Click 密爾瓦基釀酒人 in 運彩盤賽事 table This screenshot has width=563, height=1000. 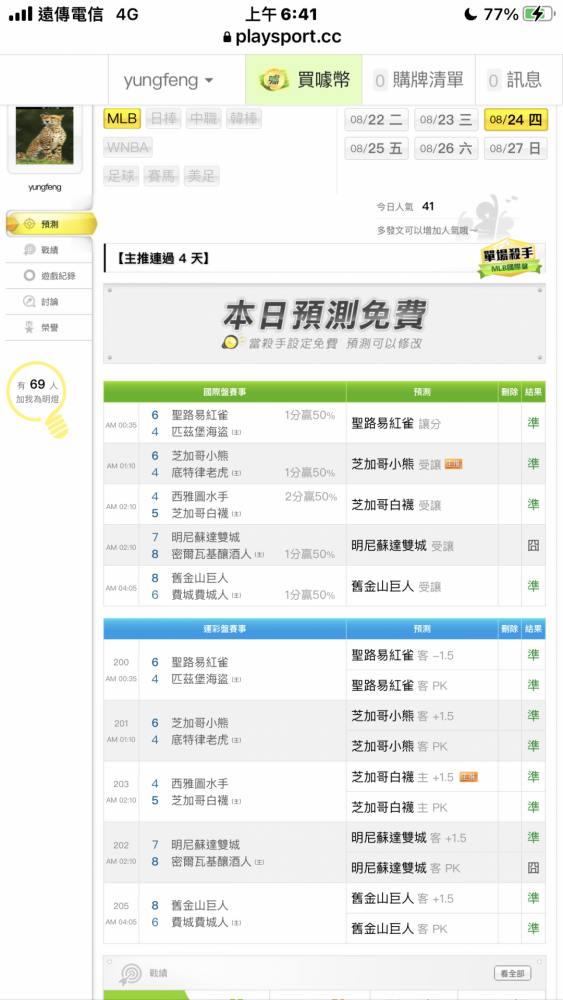coord(211,861)
